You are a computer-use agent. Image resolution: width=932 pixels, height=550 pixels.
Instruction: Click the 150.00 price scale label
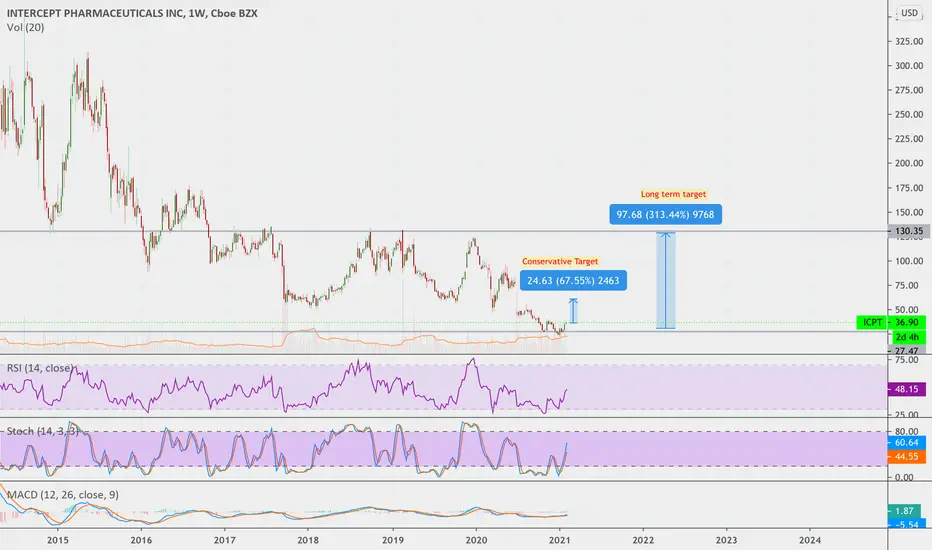pos(909,212)
